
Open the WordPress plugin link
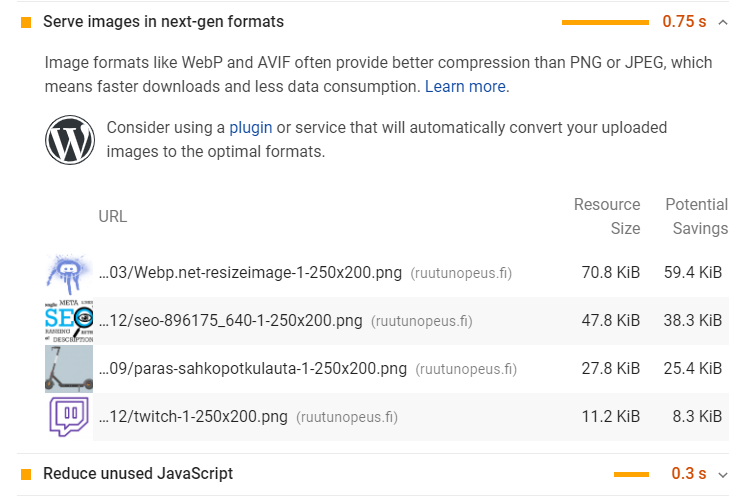(250, 128)
